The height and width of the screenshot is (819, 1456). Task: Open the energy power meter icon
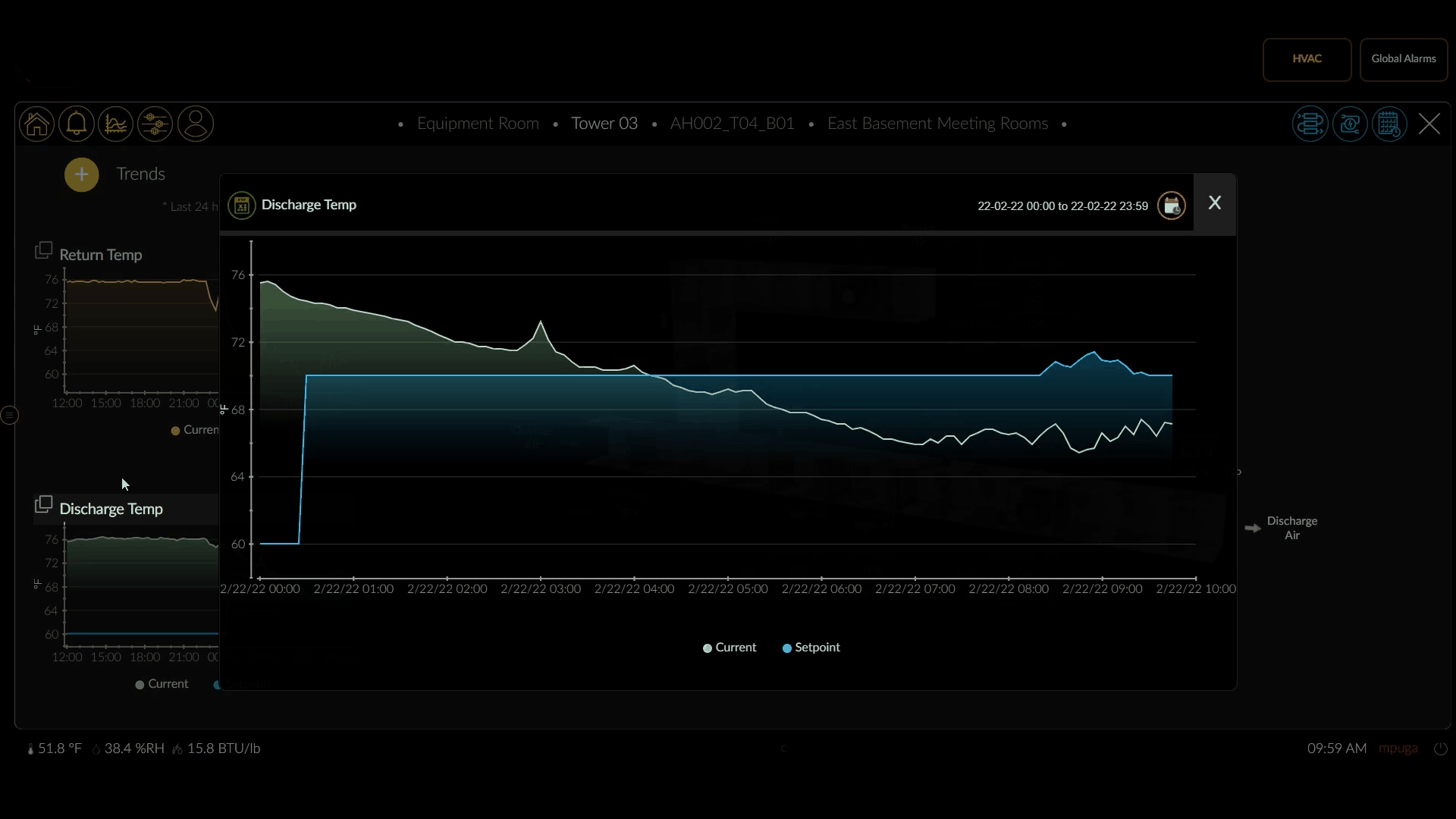1350,124
